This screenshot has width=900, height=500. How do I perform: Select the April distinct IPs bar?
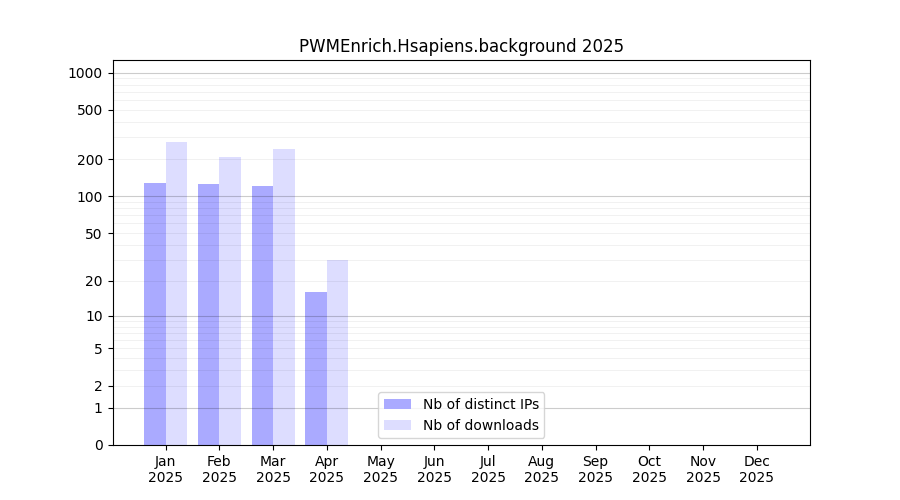(316, 368)
